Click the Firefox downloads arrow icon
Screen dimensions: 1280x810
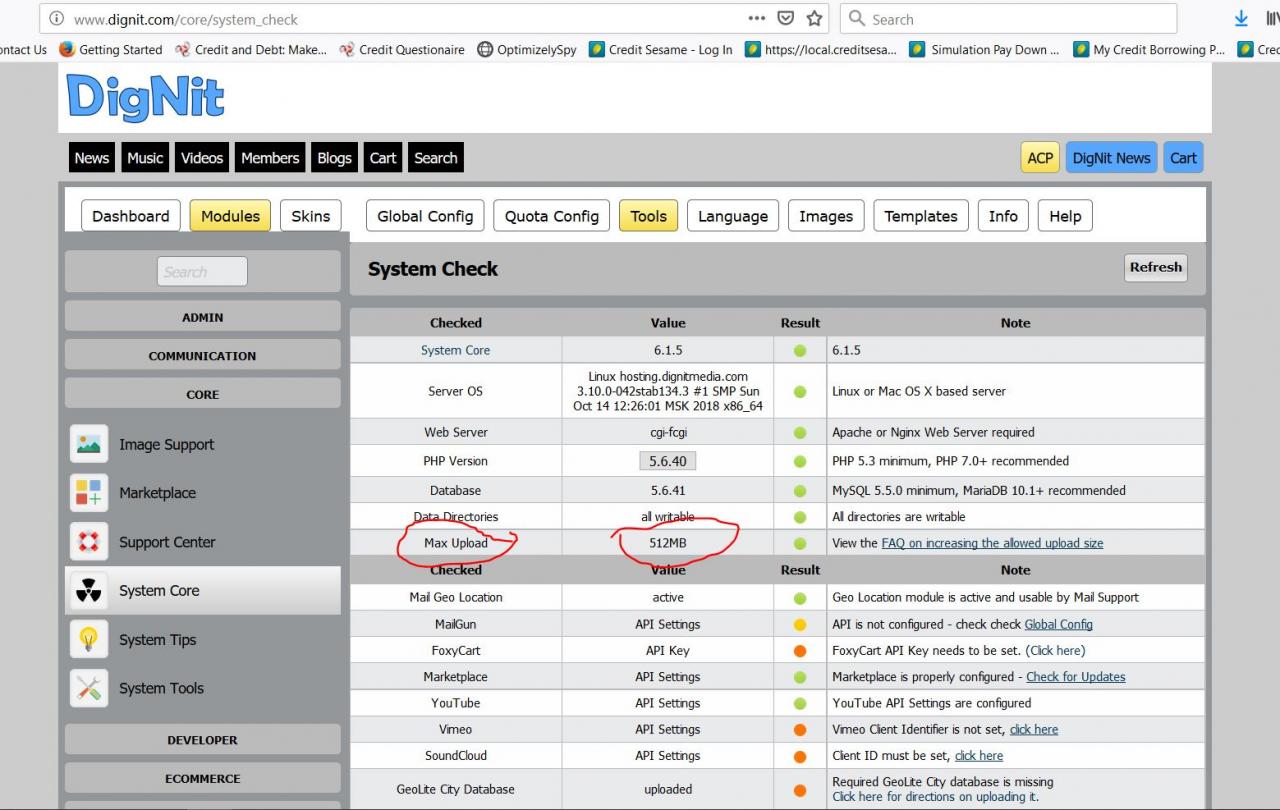pos(1241,19)
